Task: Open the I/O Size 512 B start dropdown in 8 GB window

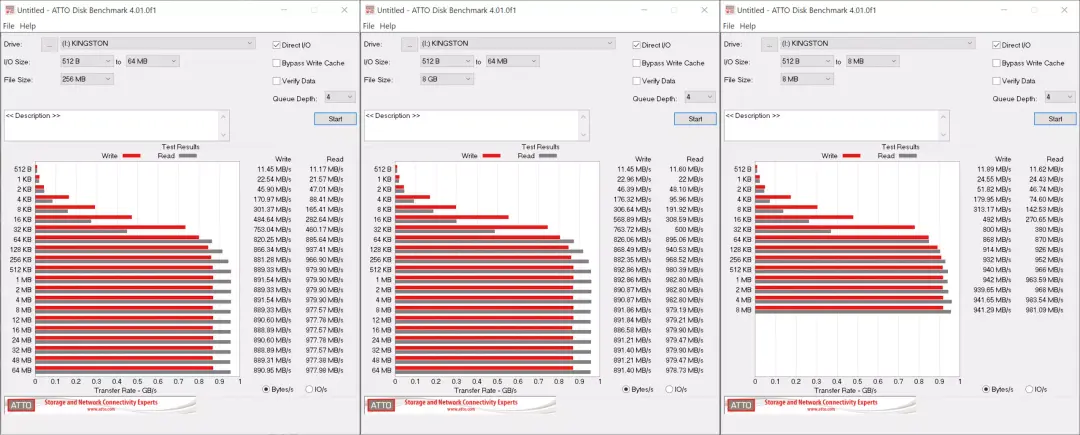Action: click(448, 61)
